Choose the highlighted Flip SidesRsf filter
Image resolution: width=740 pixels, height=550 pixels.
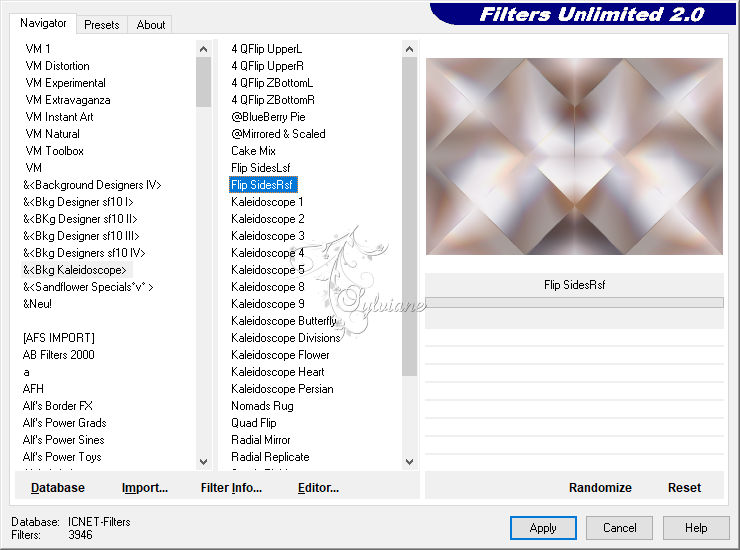(263, 185)
